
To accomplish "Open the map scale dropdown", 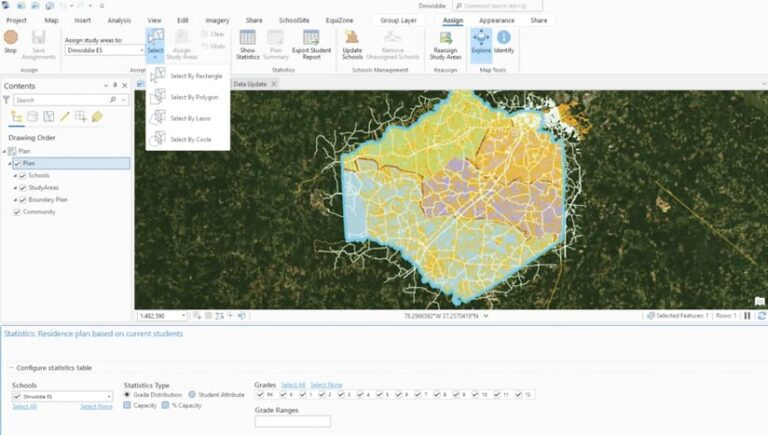I will 183,316.
